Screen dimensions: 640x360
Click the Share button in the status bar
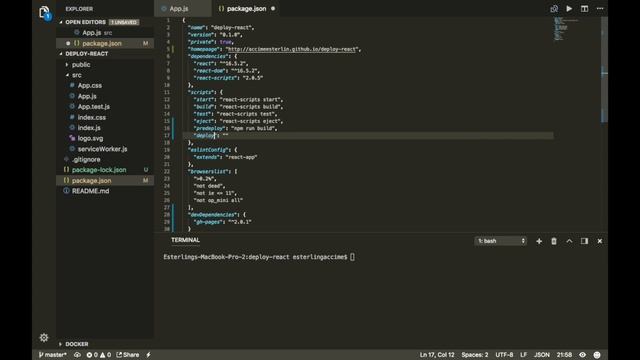click(x=128, y=355)
